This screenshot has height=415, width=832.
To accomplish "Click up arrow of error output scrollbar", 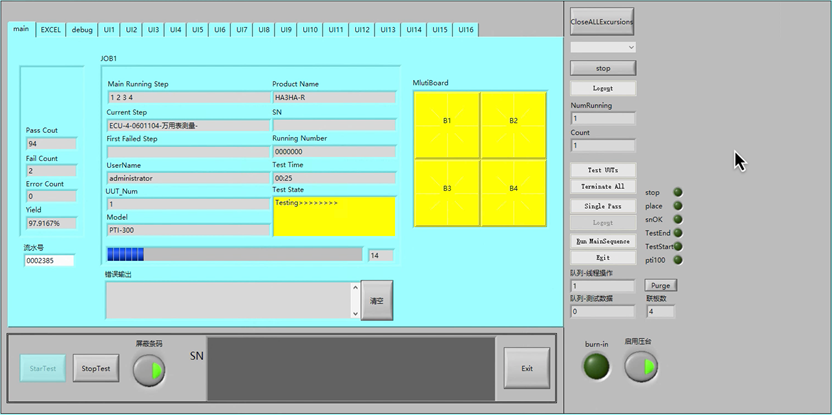I will [353, 288].
